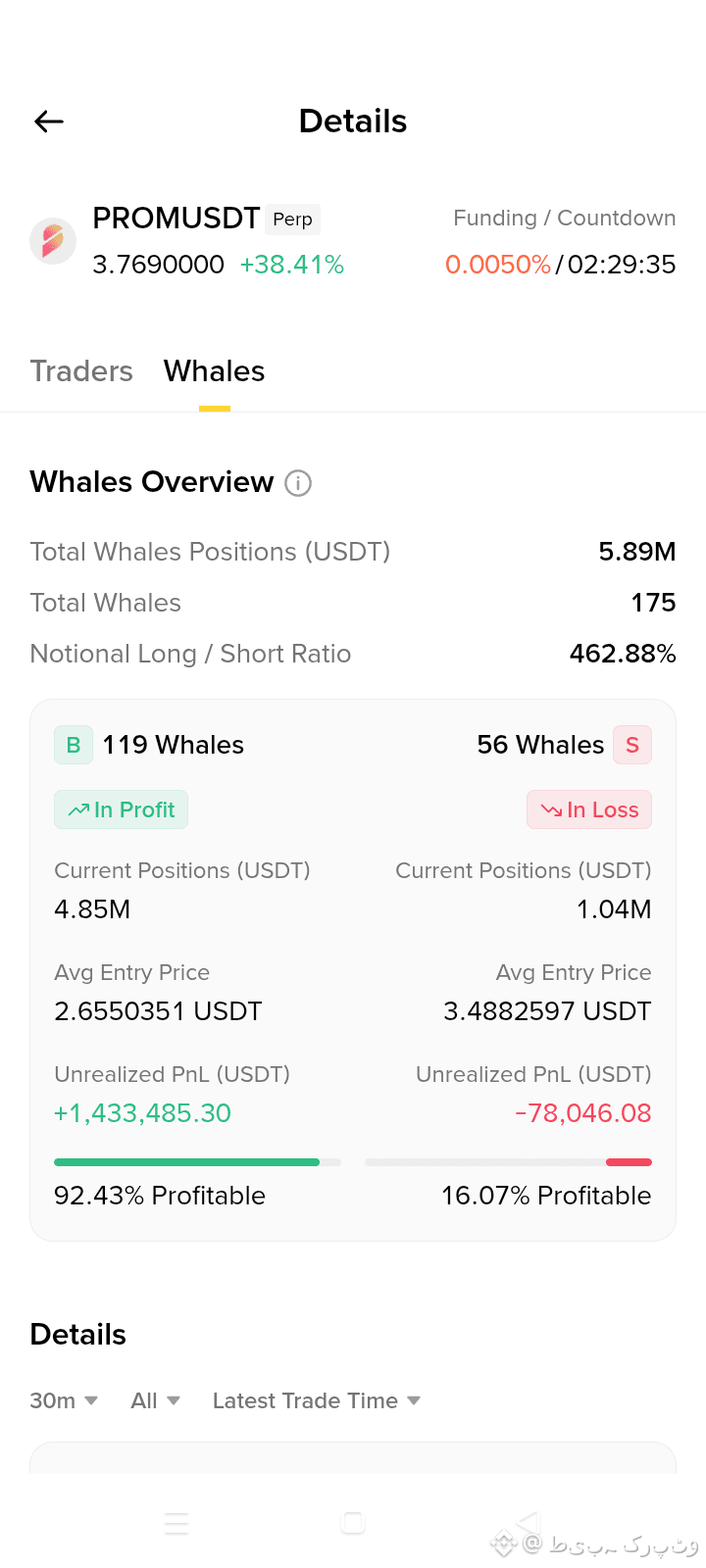Open the Whales Overview info icon

[x=298, y=483]
